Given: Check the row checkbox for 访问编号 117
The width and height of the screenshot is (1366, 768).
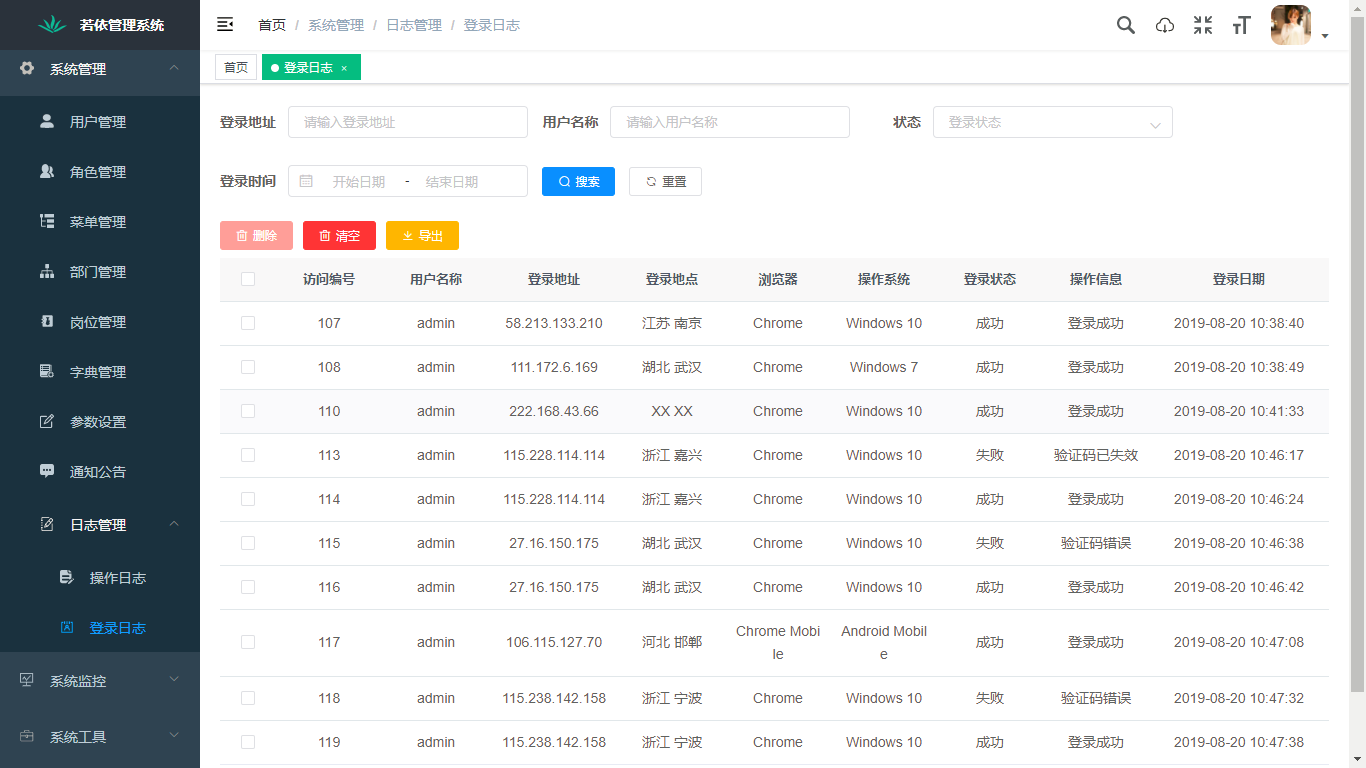Looking at the screenshot, I should coord(248,642).
